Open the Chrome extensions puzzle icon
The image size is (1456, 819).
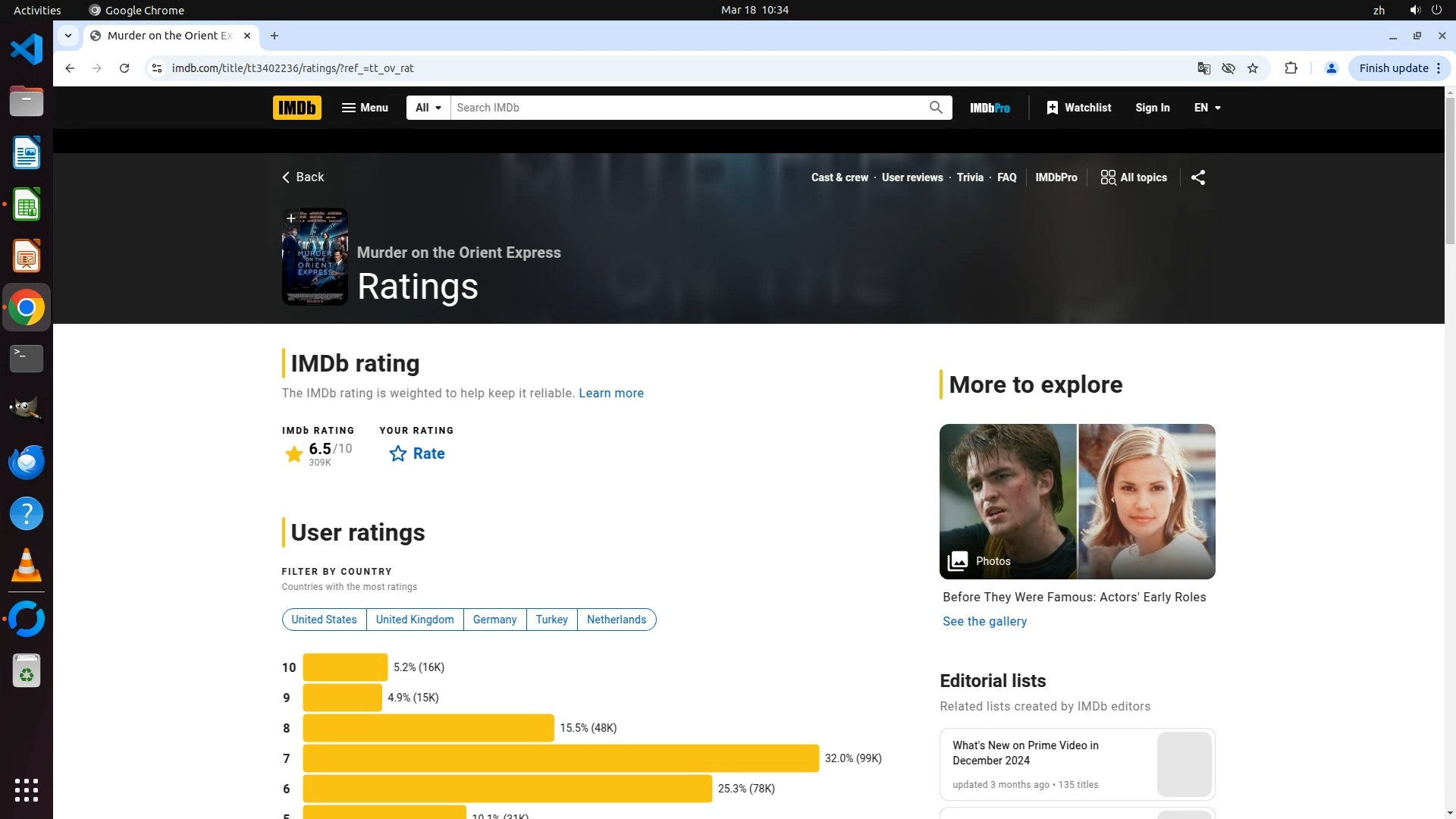click(1291, 68)
